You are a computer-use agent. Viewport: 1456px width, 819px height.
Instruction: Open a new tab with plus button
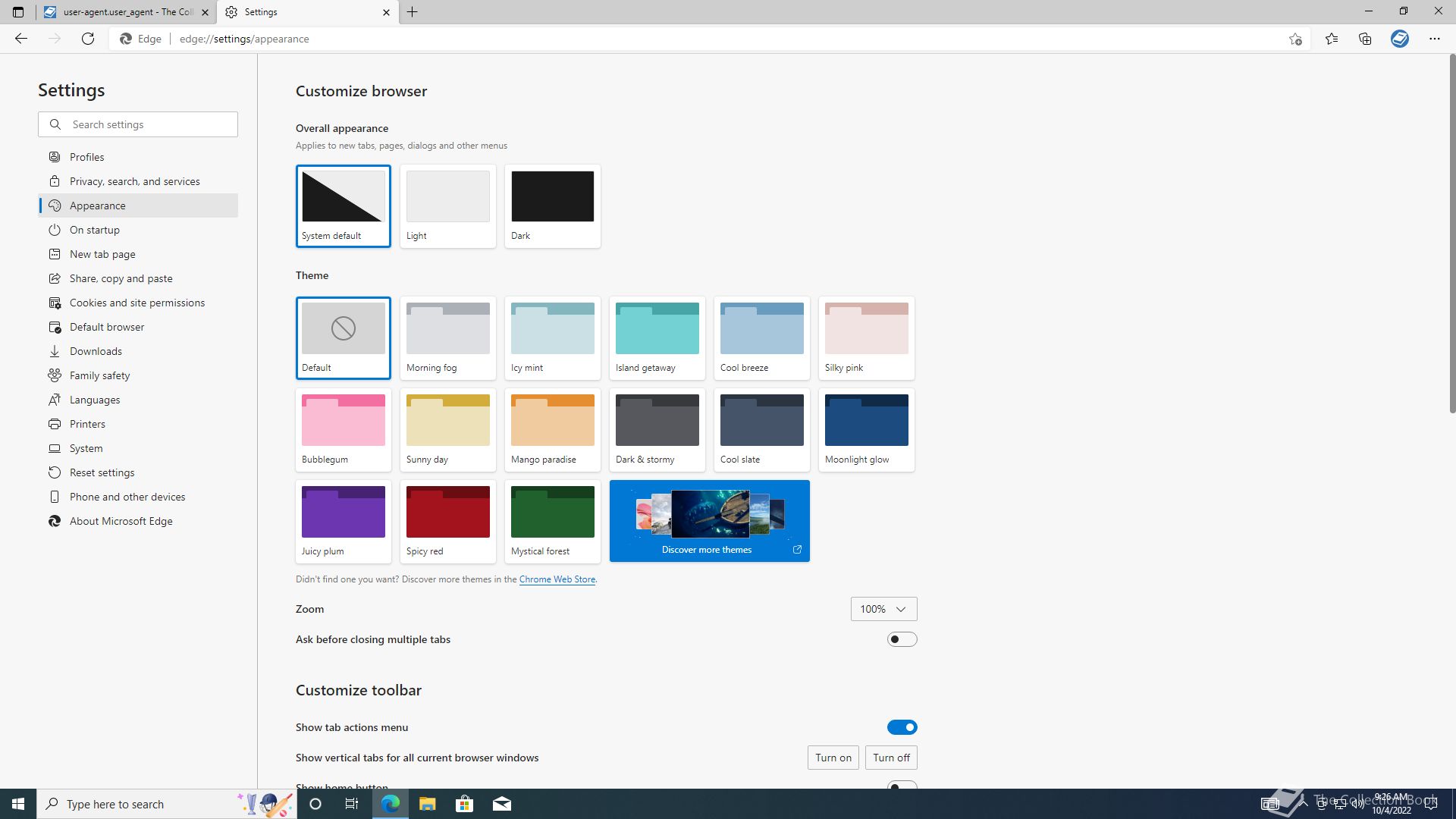(413, 12)
